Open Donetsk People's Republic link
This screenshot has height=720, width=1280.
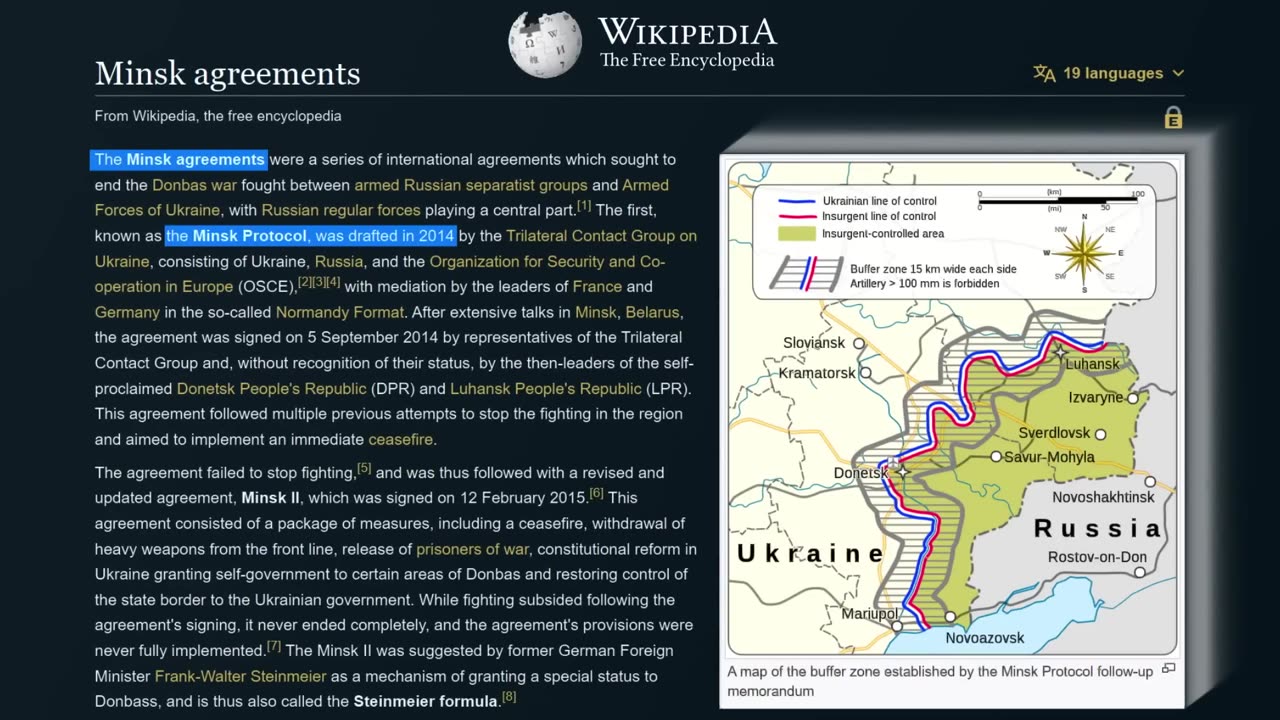(272, 389)
